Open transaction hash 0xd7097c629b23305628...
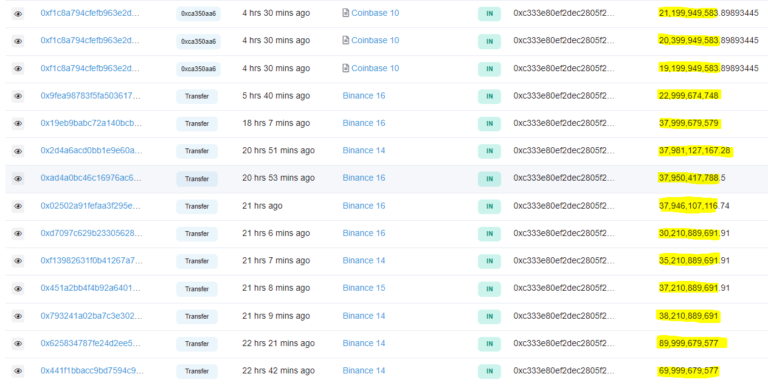 91,233
